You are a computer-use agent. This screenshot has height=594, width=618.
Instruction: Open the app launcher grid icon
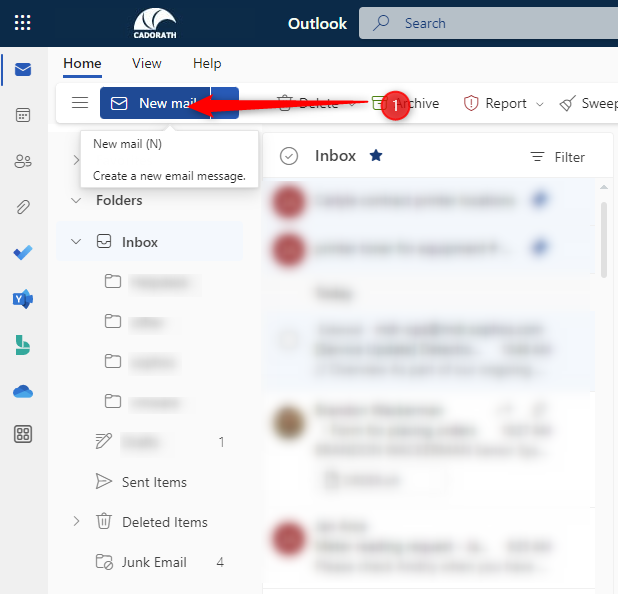[22, 22]
